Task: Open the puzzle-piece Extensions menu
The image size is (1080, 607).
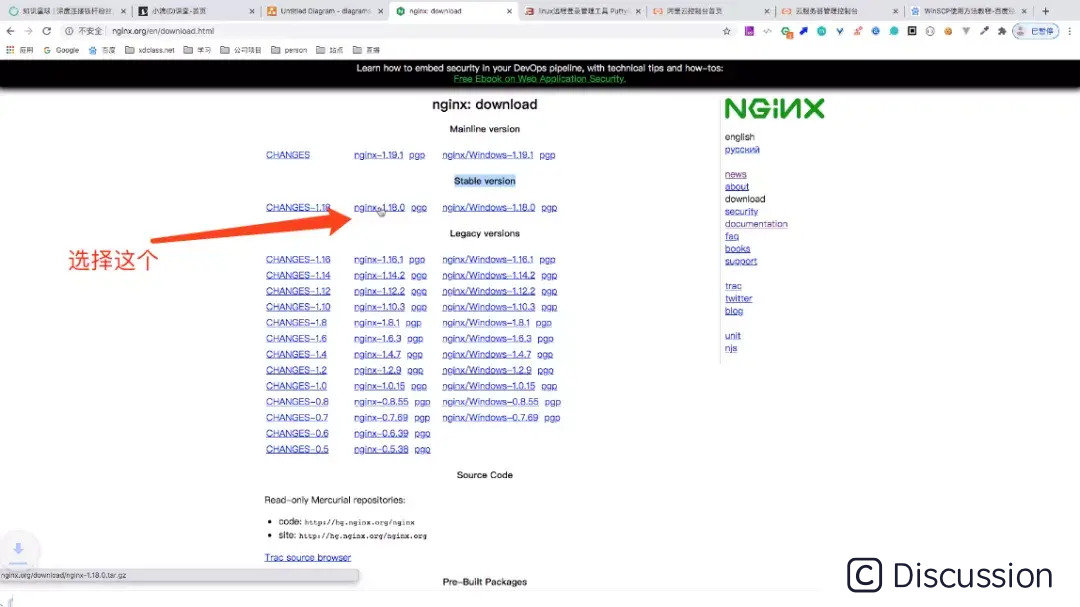Action: [x=1001, y=31]
